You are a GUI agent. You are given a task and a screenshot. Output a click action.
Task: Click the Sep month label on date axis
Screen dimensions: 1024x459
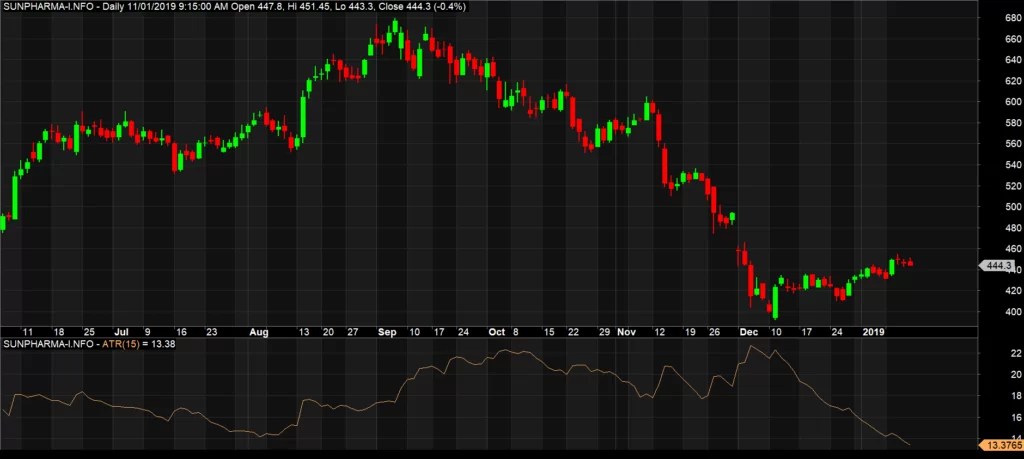click(387, 332)
